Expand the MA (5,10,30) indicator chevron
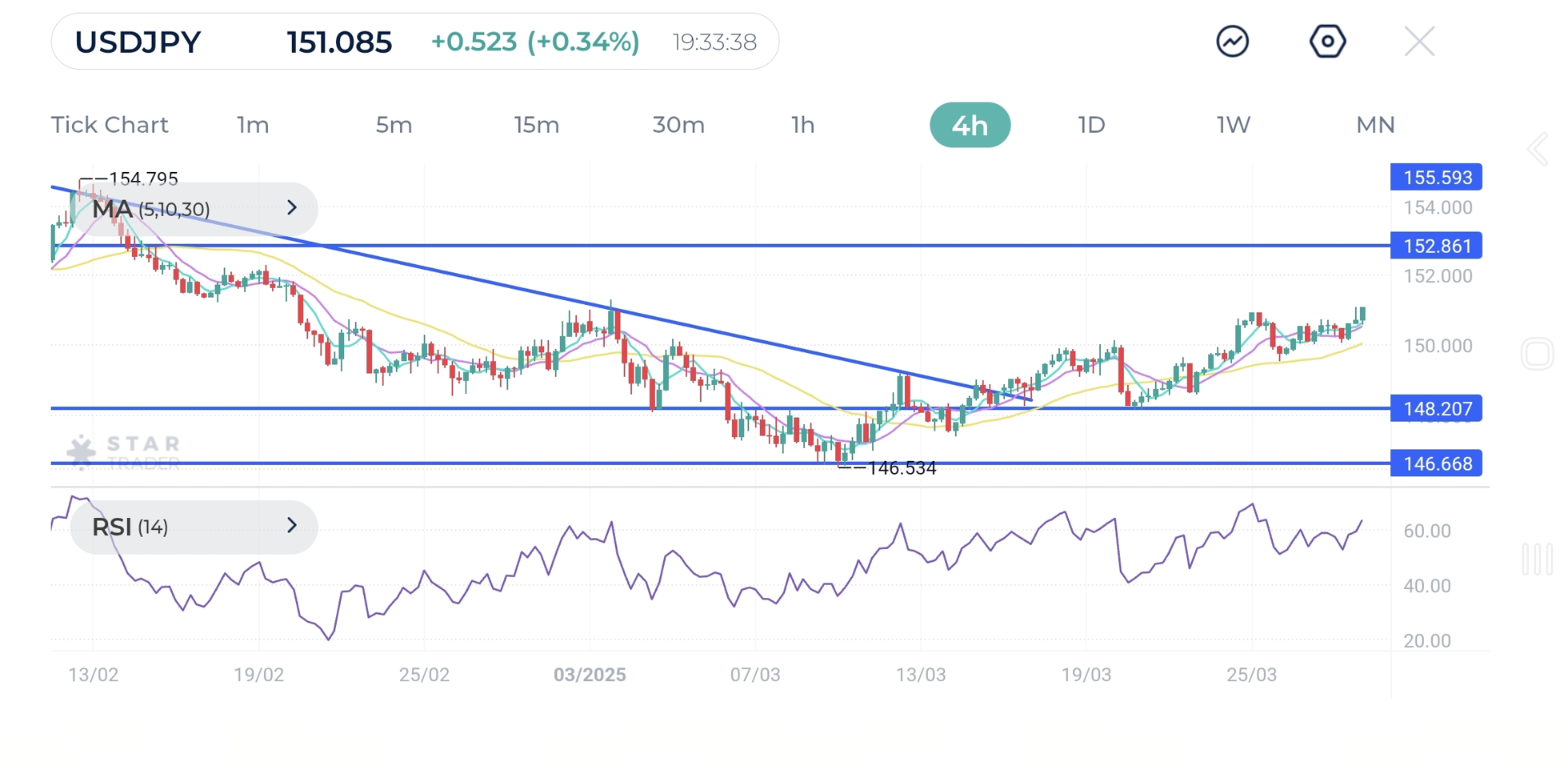The width and height of the screenshot is (1568, 762). 292,208
